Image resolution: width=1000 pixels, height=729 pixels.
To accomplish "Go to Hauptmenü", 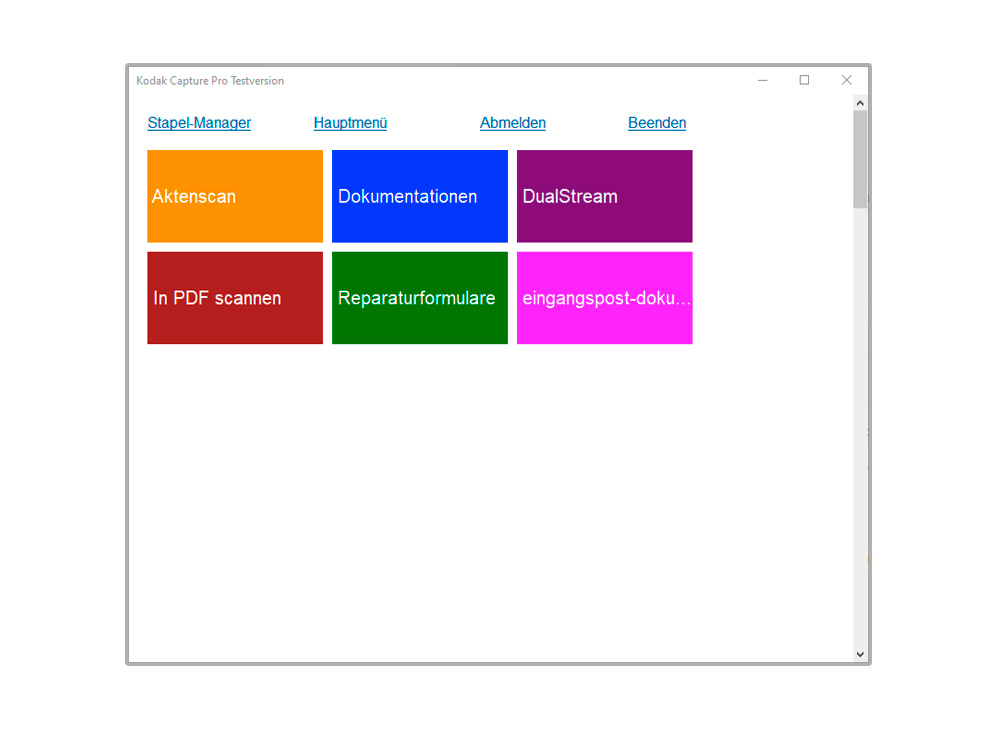I will coord(350,123).
